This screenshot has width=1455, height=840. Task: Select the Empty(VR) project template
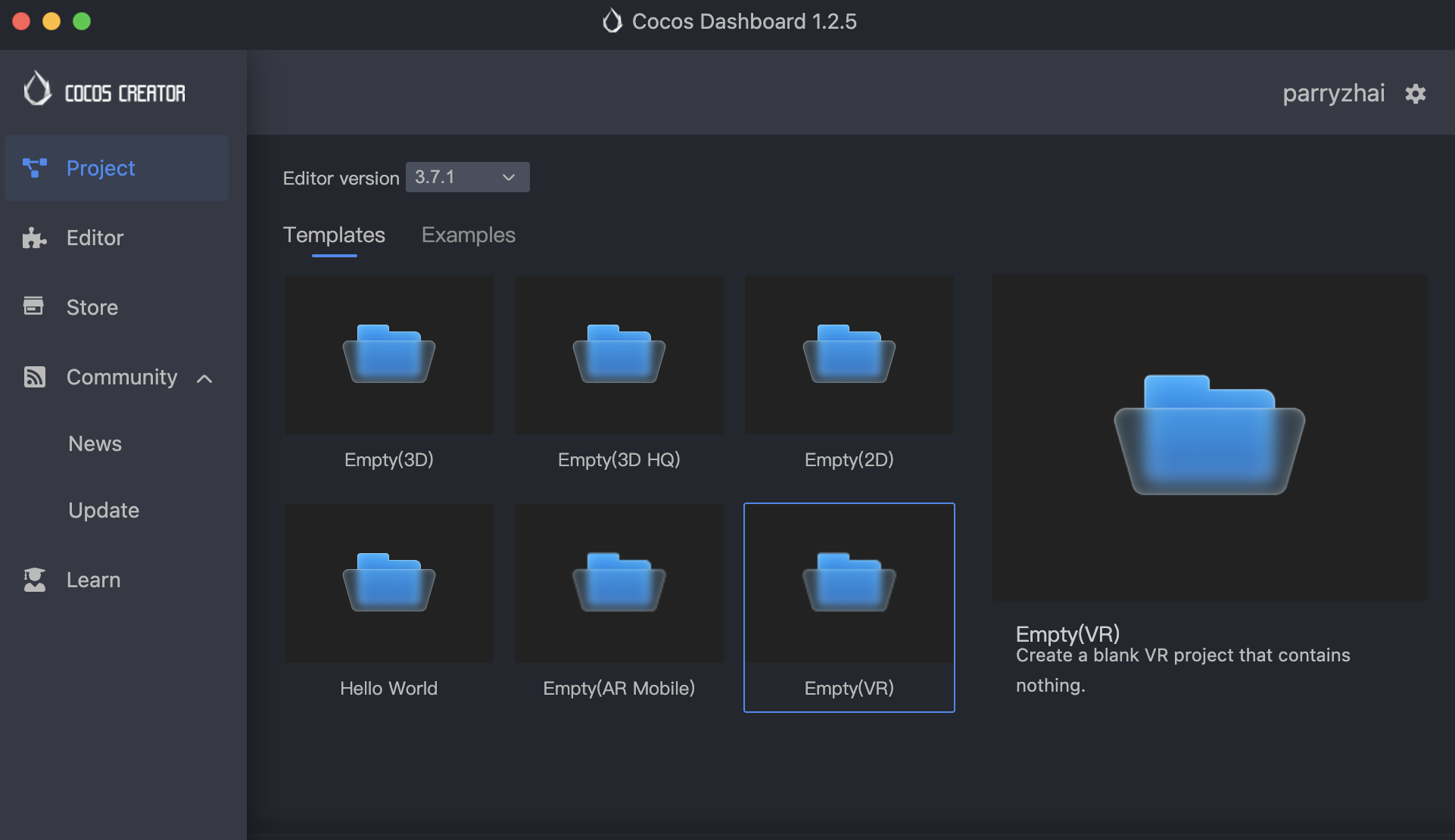click(849, 608)
